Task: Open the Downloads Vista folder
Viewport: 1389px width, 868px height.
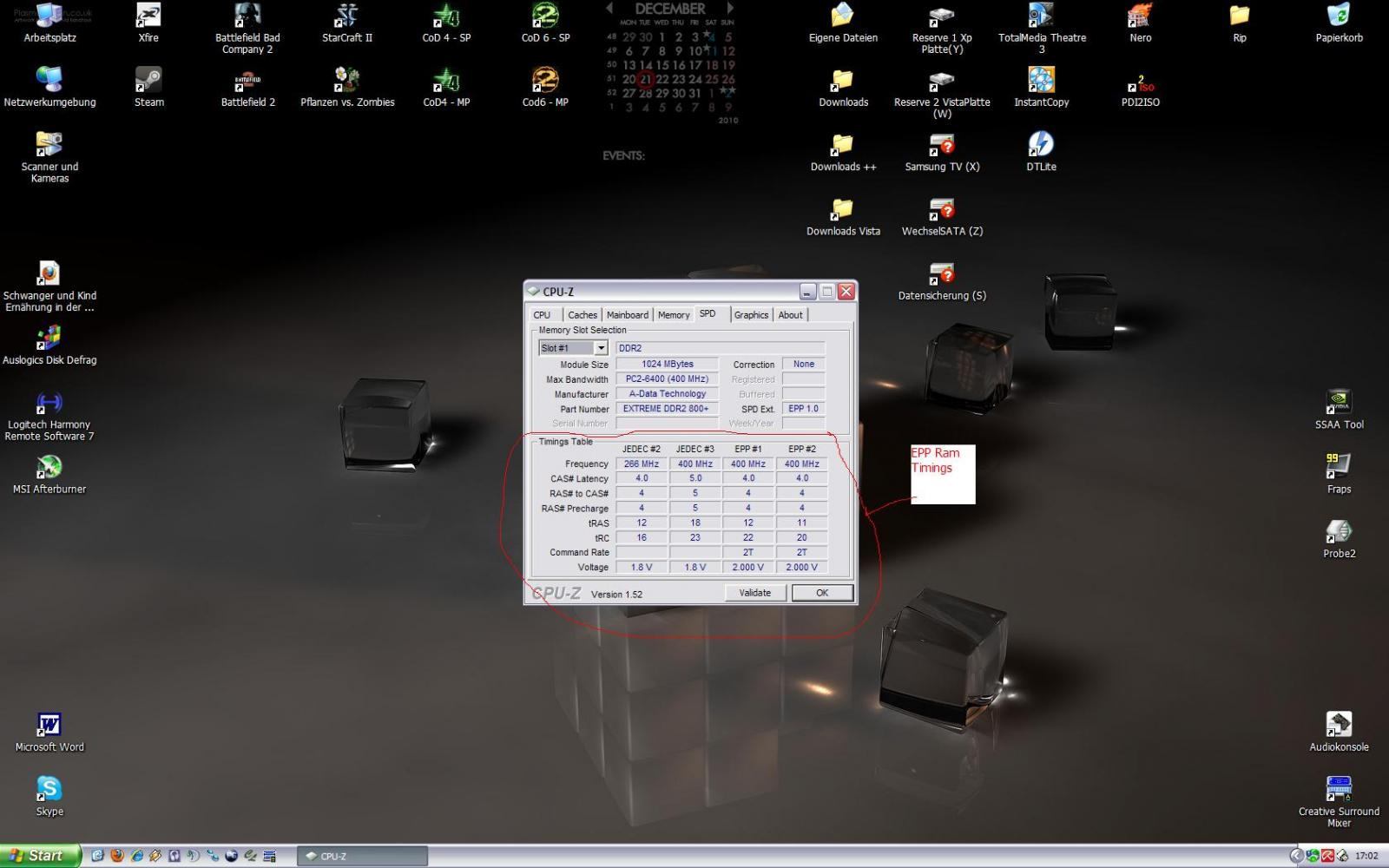Action: point(843,216)
